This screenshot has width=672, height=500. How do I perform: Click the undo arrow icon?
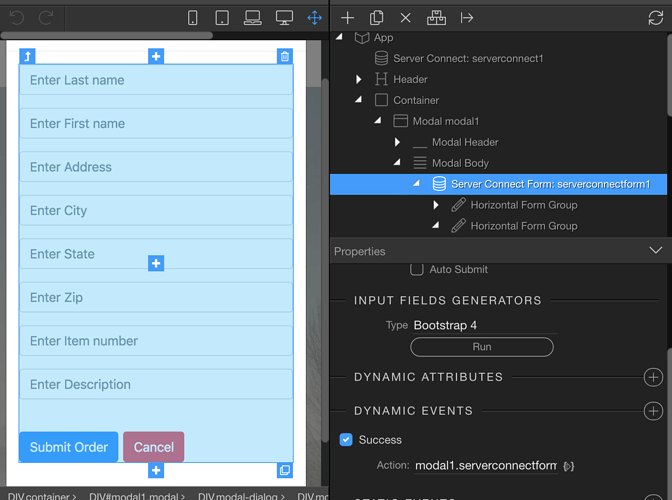17,18
